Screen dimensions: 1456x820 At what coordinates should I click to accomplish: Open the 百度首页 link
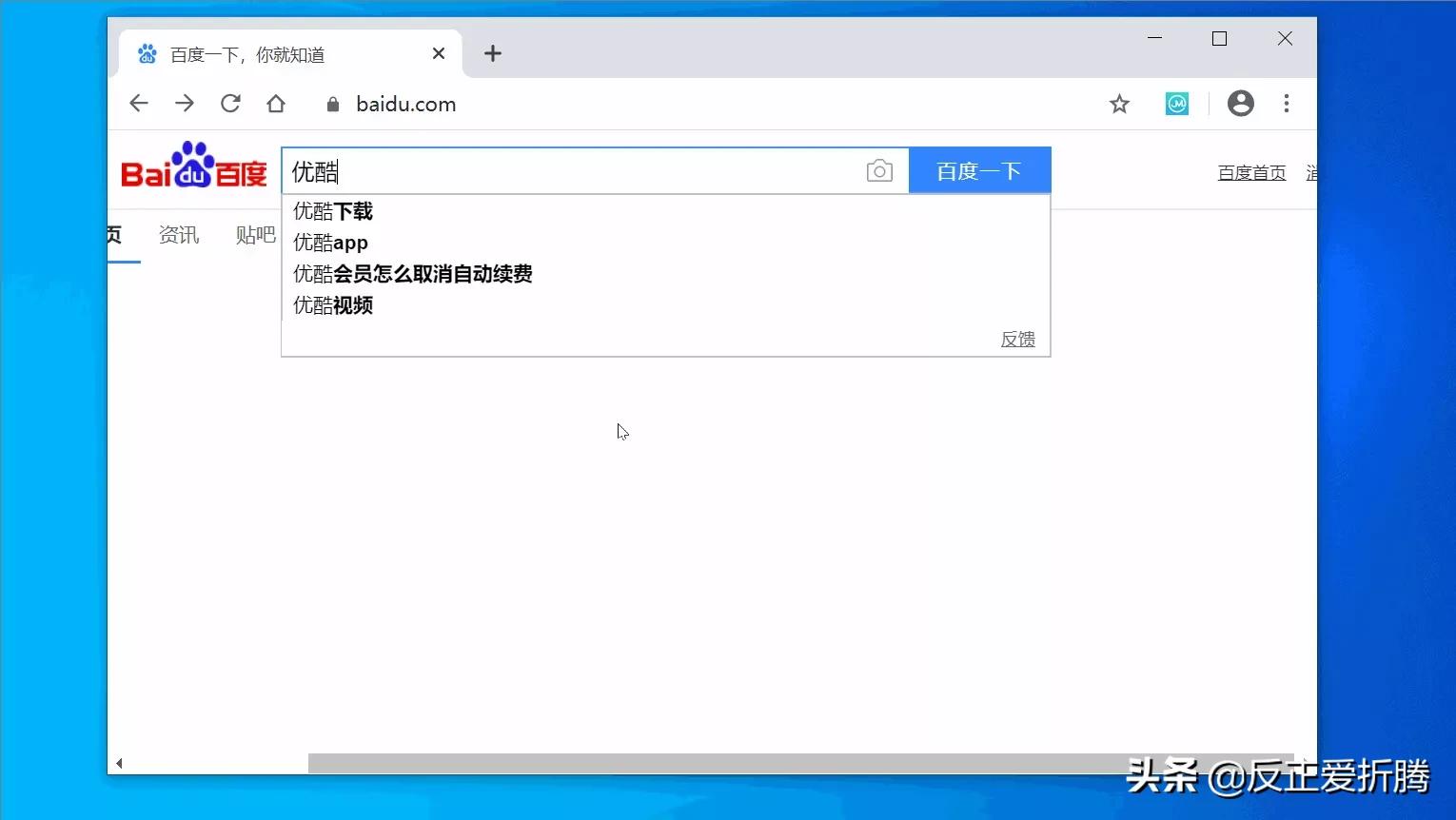(x=1251, y=173)
